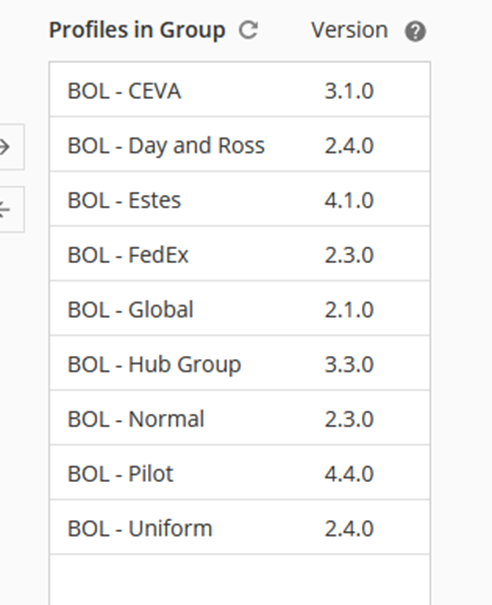492x605 pixels.
Task: Click the Version column header
Action: click(349, 30)
